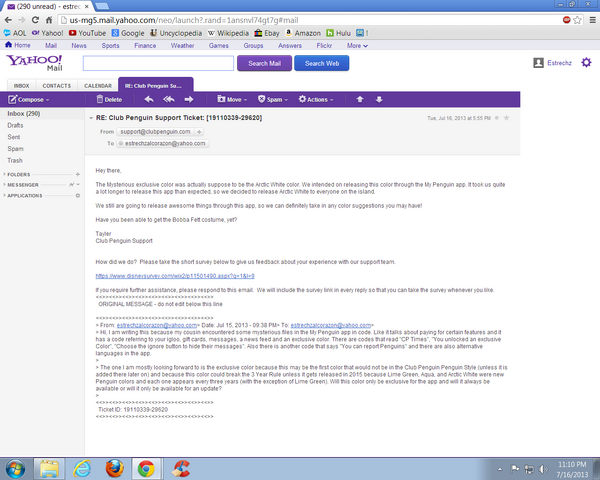Add support@clubpenguin.com to contacts plus icon
The height and width of the screenshot is (480, 600).
tap(199, 132)
